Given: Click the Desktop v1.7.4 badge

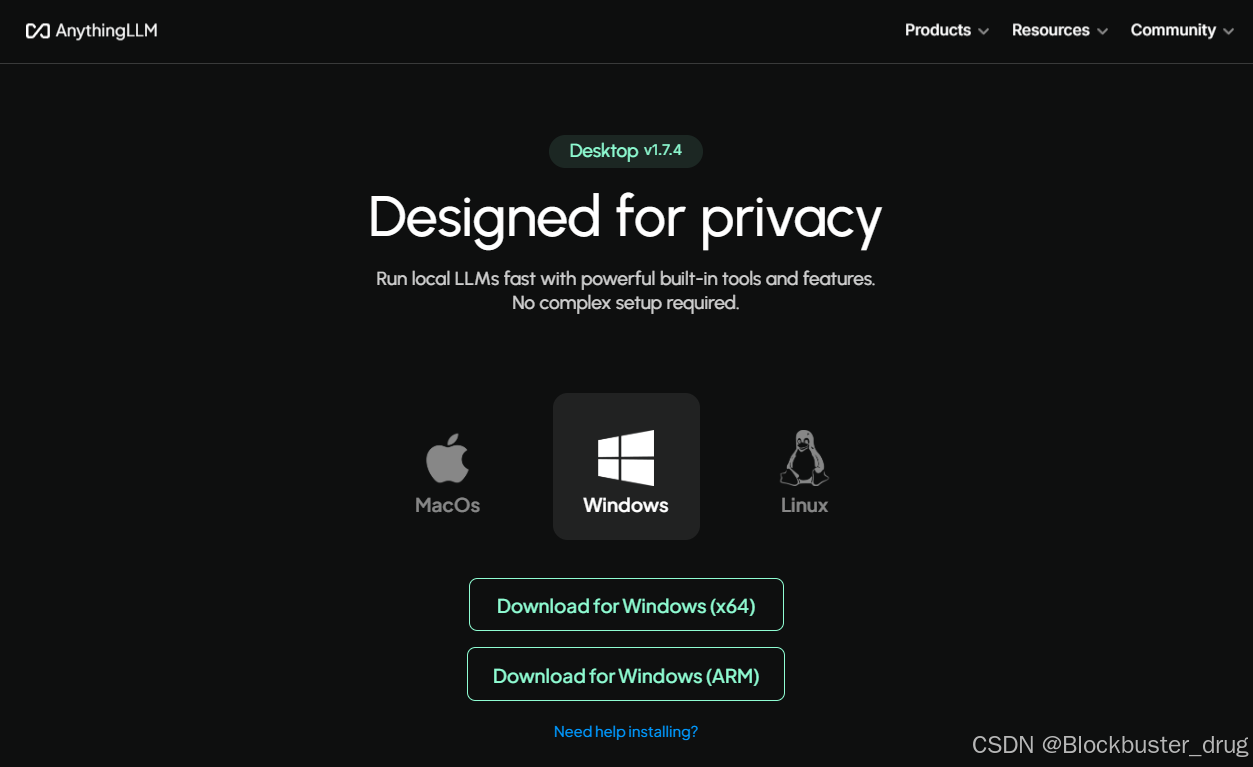Looking at the screenshot, I should [626, 151].
